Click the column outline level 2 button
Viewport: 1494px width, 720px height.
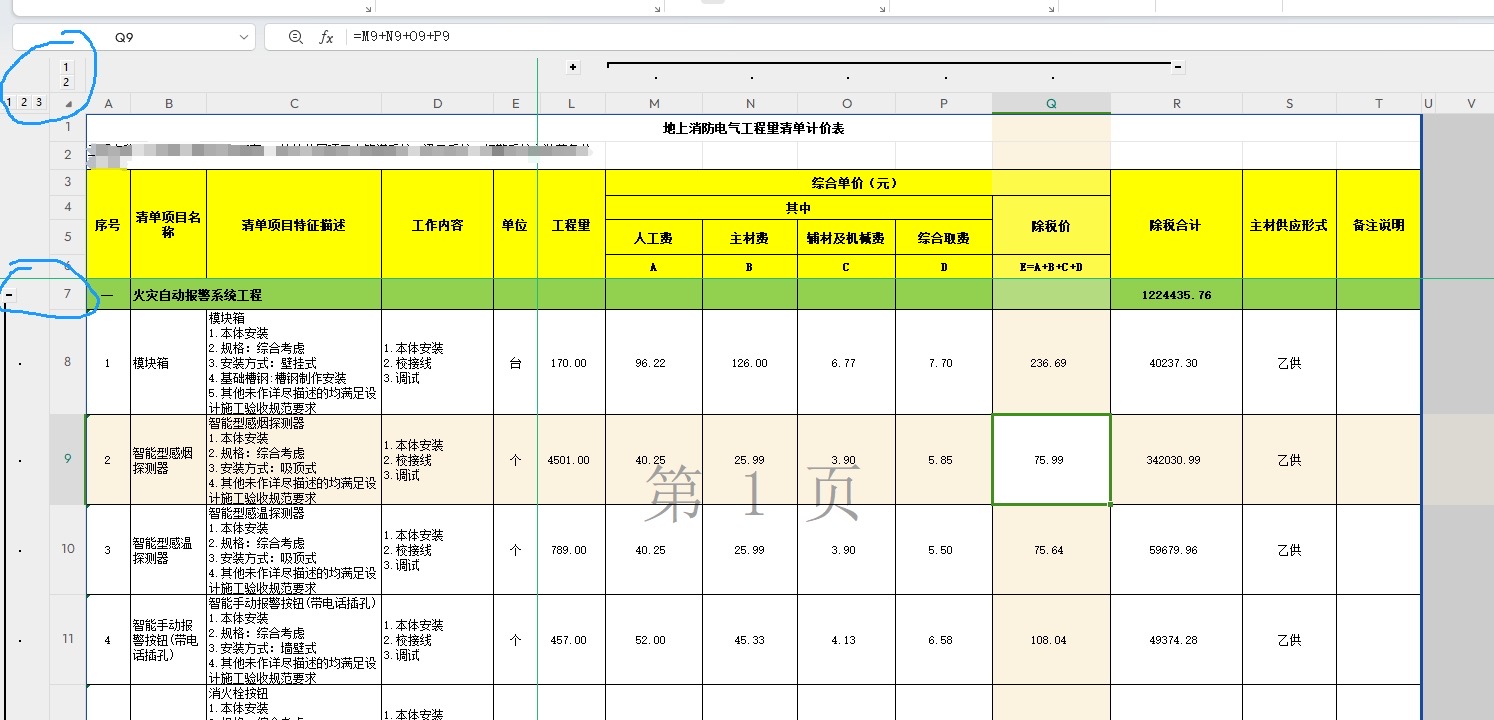click(66, 82)
